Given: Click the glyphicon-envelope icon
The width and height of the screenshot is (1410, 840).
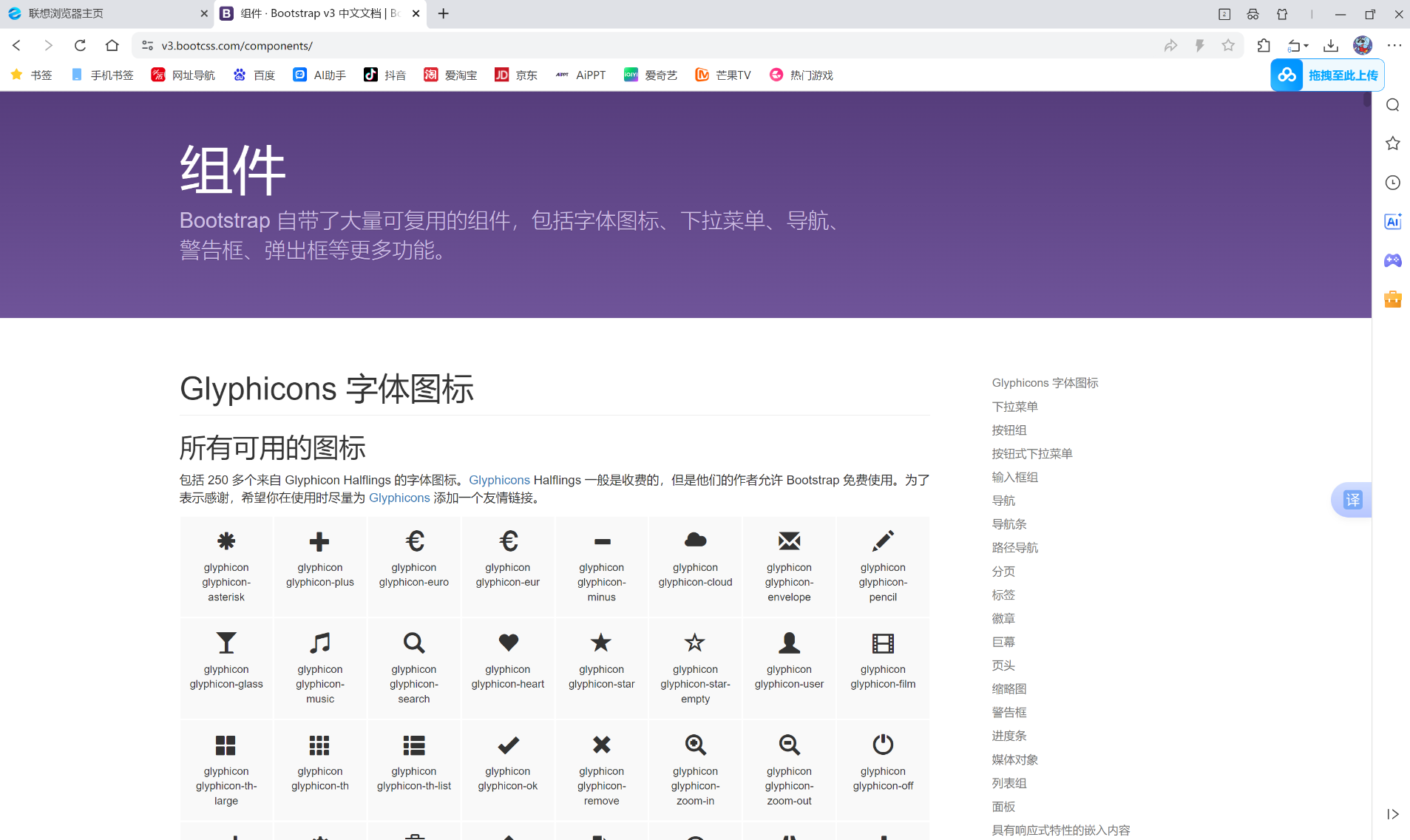Looking at the screenshot, I should pyautogui.click(x=789, y=541).
